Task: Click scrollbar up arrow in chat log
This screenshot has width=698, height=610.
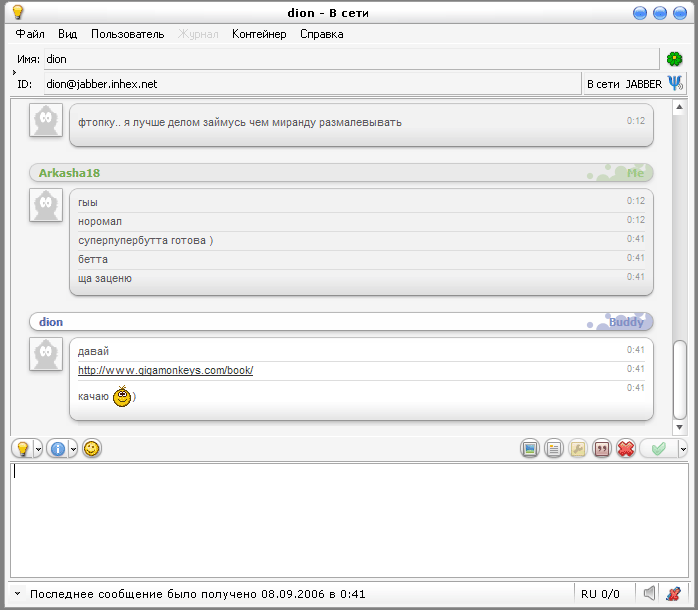Action: (x=679, y=107)
